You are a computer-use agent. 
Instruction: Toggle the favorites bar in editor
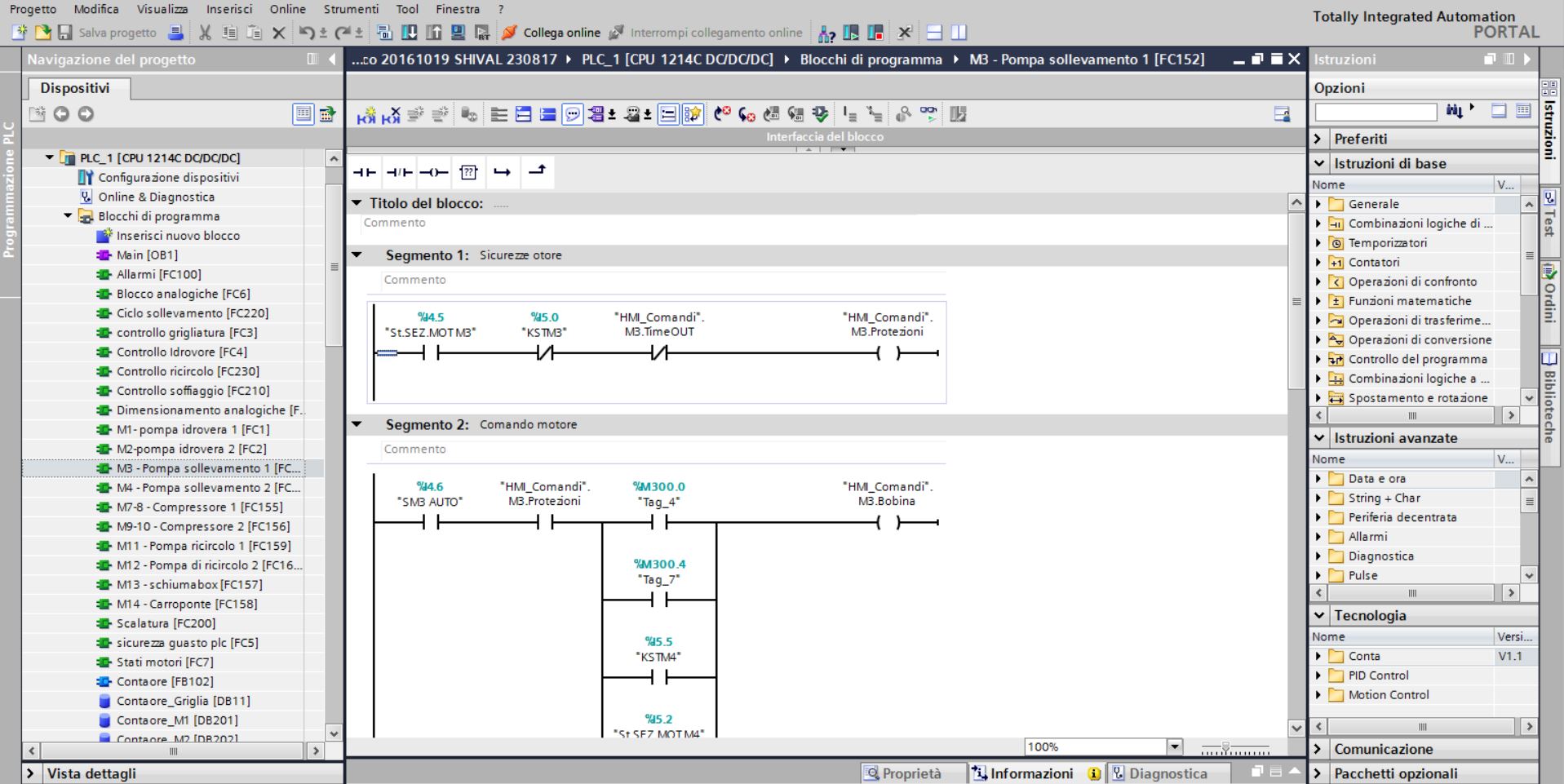693,115
